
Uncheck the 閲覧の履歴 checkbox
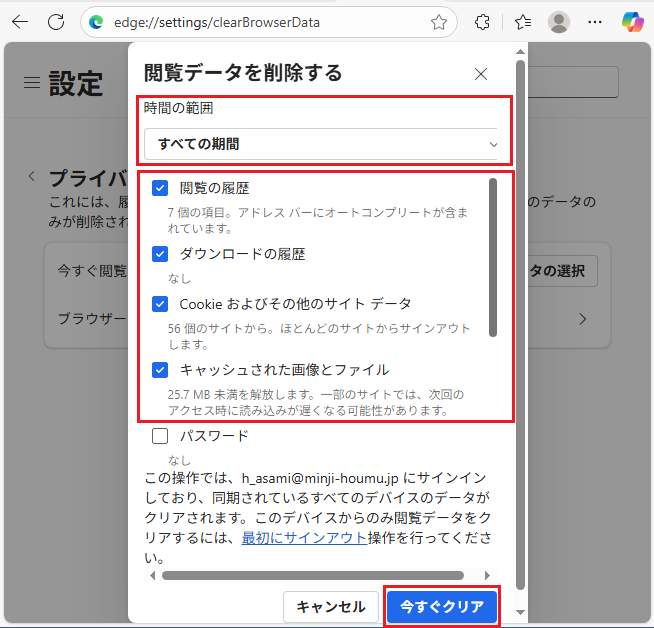click(x=160, y=188)
